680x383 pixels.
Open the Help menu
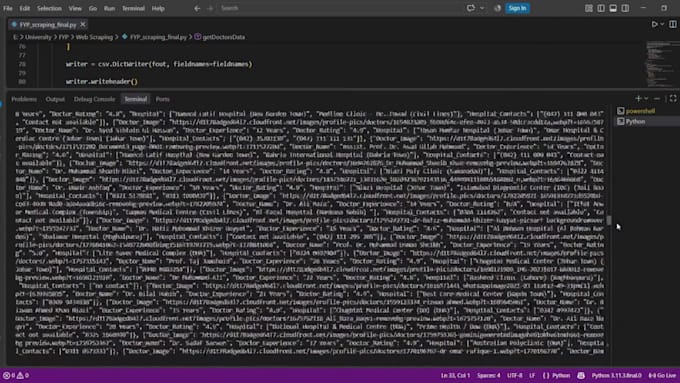pos(158,8)
